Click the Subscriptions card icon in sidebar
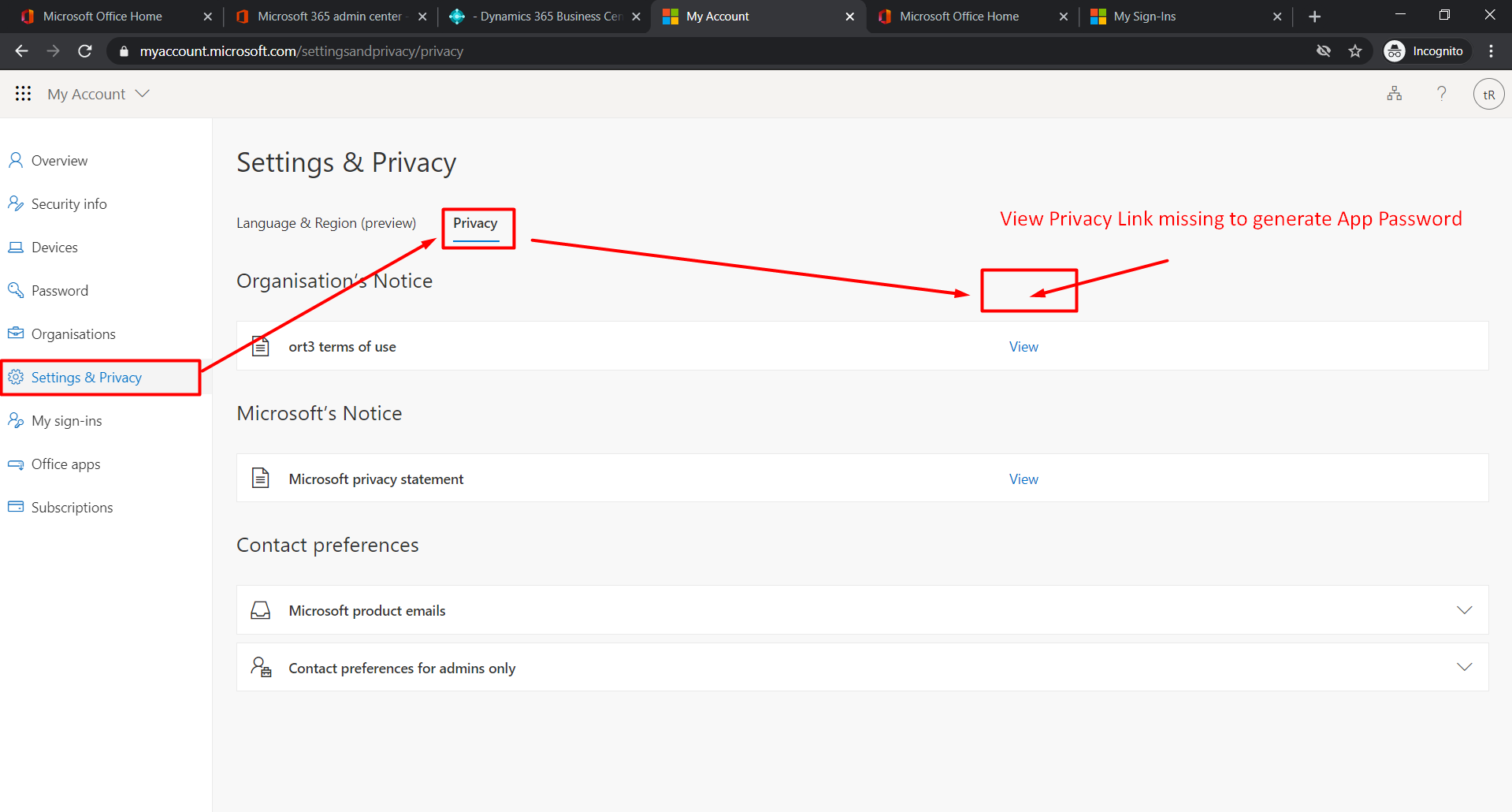 16,507
